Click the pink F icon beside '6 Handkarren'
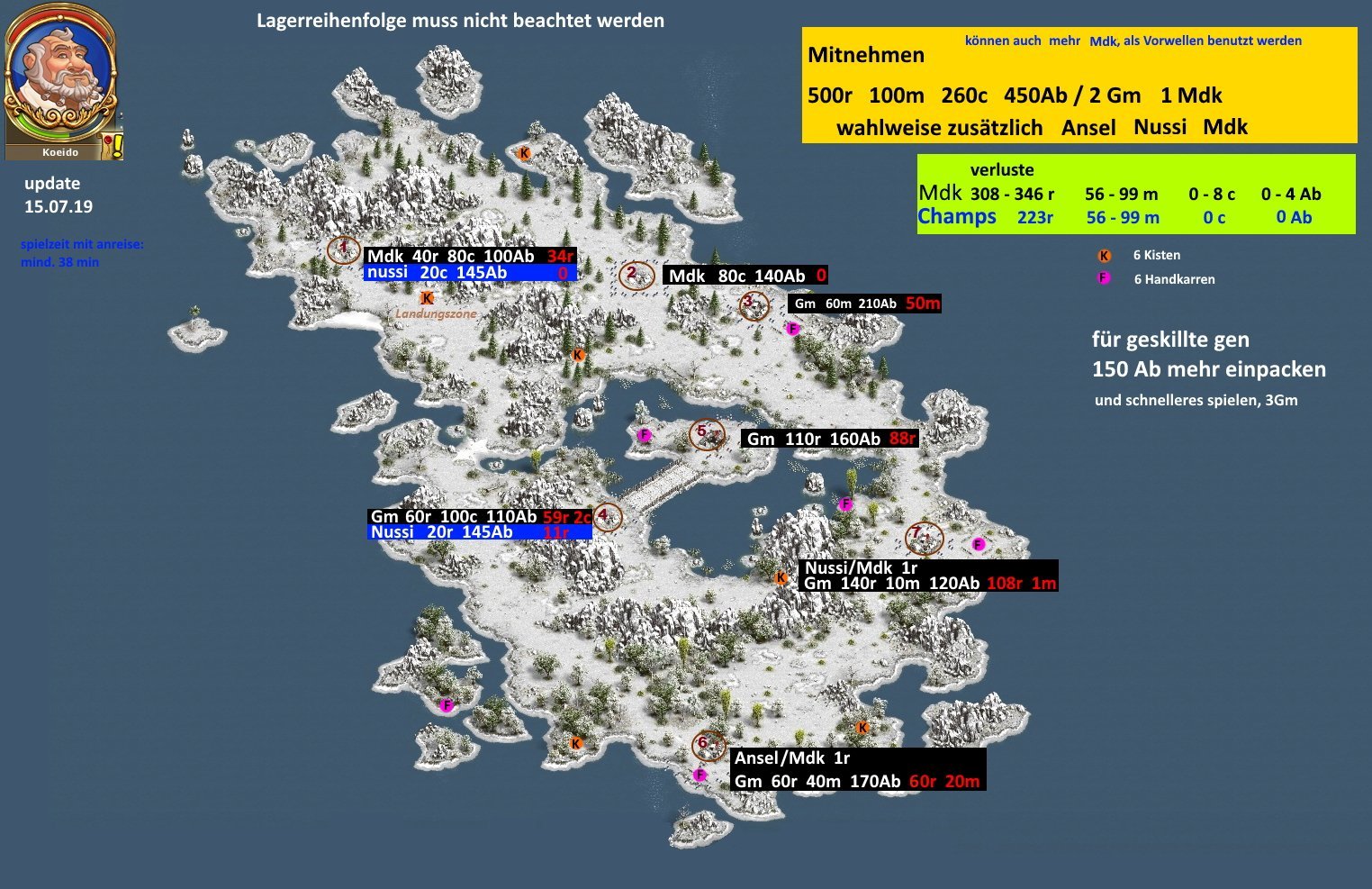Screen dimensions: 1372x889 tap(1104, 278)
